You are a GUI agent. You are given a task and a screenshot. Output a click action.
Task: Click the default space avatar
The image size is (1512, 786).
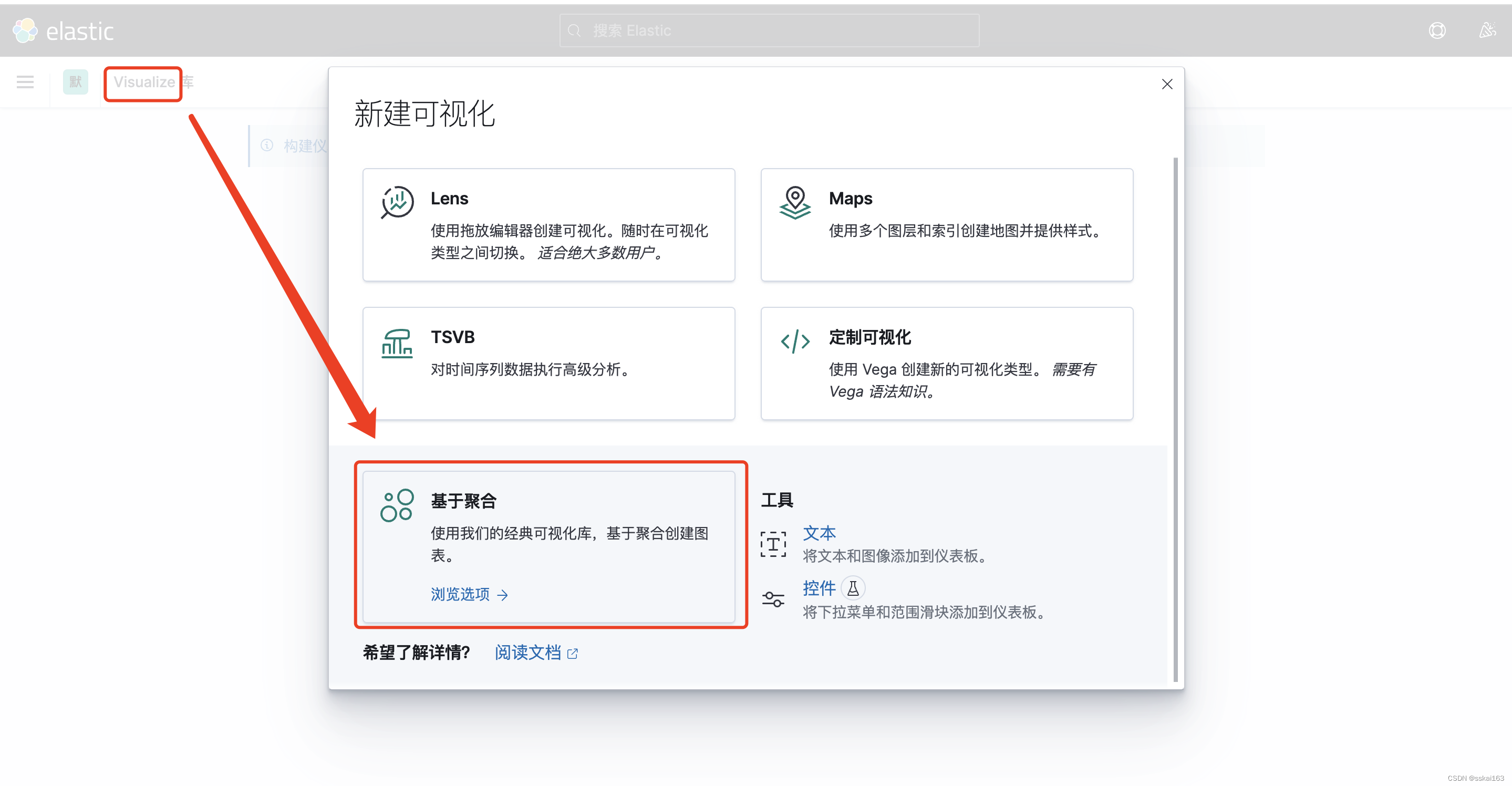(x=76, y=82)
